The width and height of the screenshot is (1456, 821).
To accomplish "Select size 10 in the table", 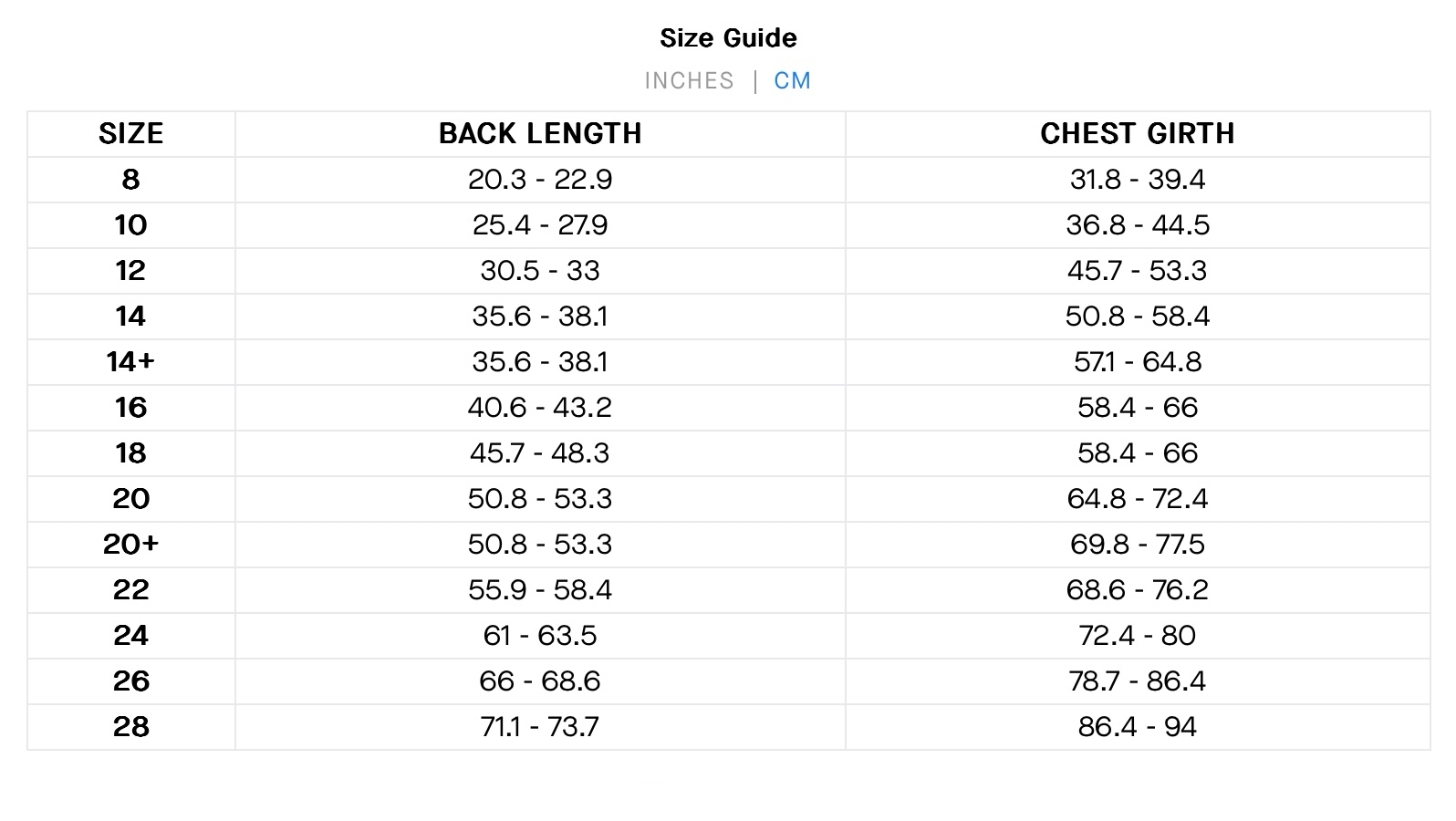I will [x=131, y=225].
